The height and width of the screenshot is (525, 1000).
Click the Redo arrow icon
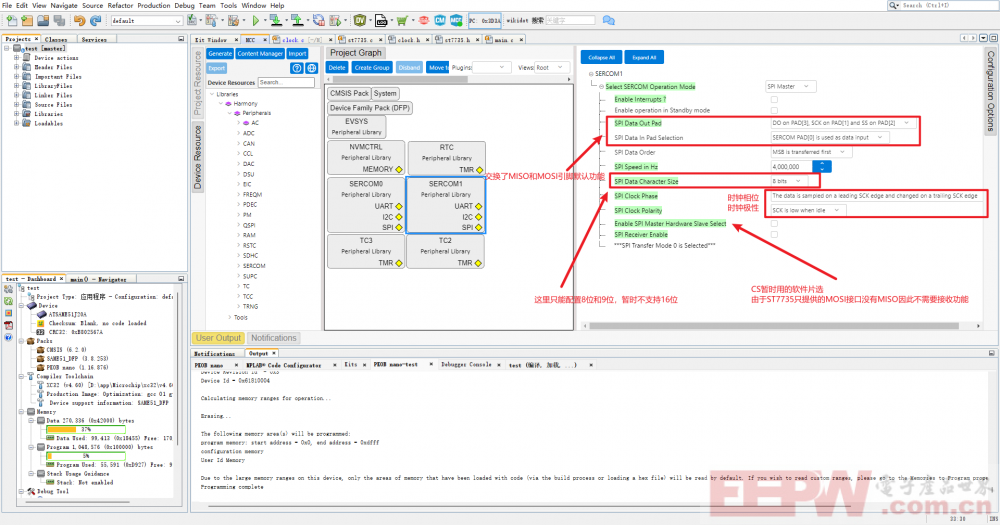tap(96, 20)
